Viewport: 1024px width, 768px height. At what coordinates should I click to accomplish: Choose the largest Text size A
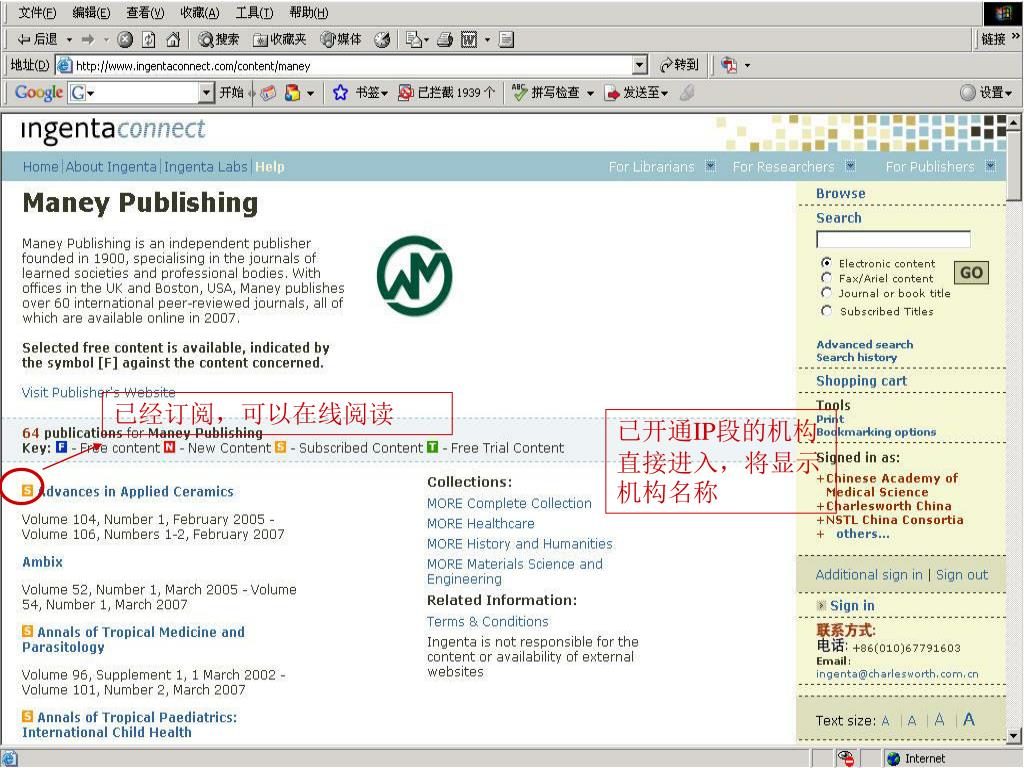[969, 719]
